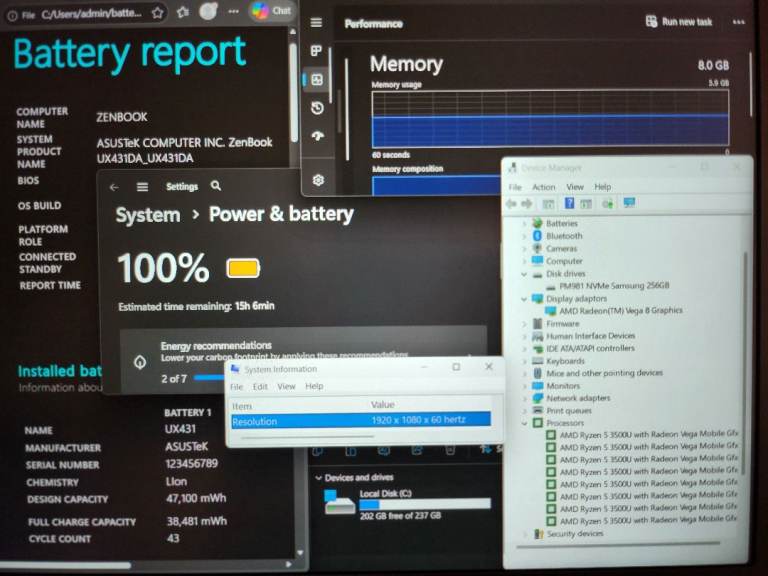Select IDE ATA/ATAPI controllers entry
Viewport: 768px width, 576px height.
pyautogui.click(x=590, y=348)
